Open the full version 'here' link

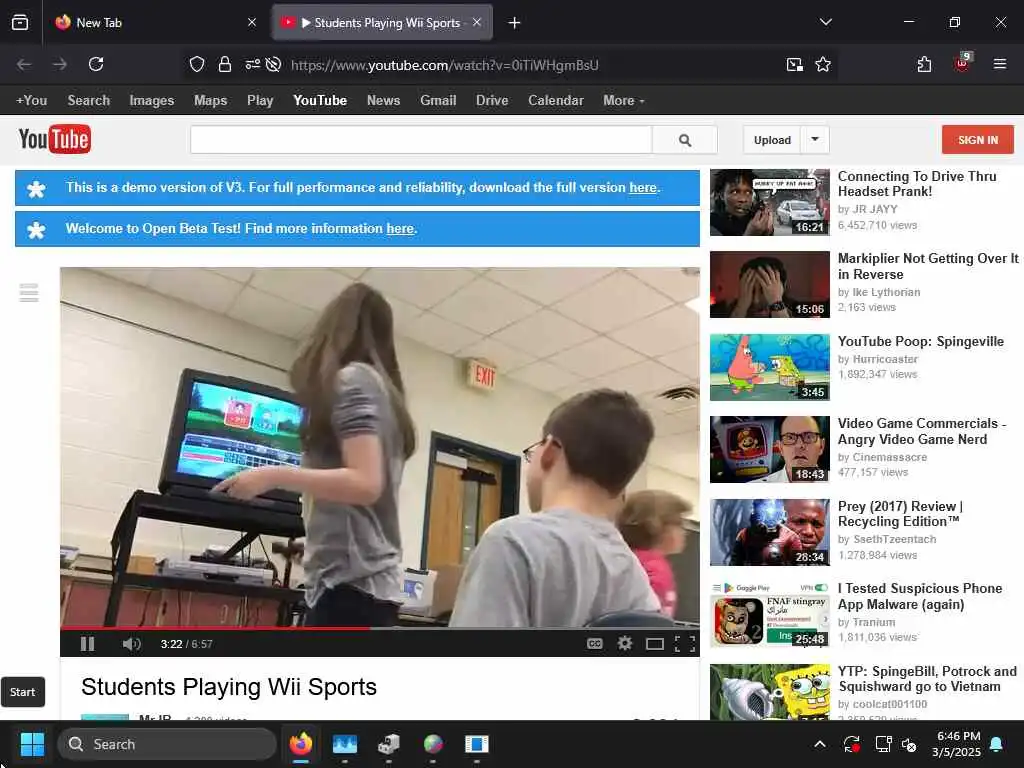[x=643, y=187]
